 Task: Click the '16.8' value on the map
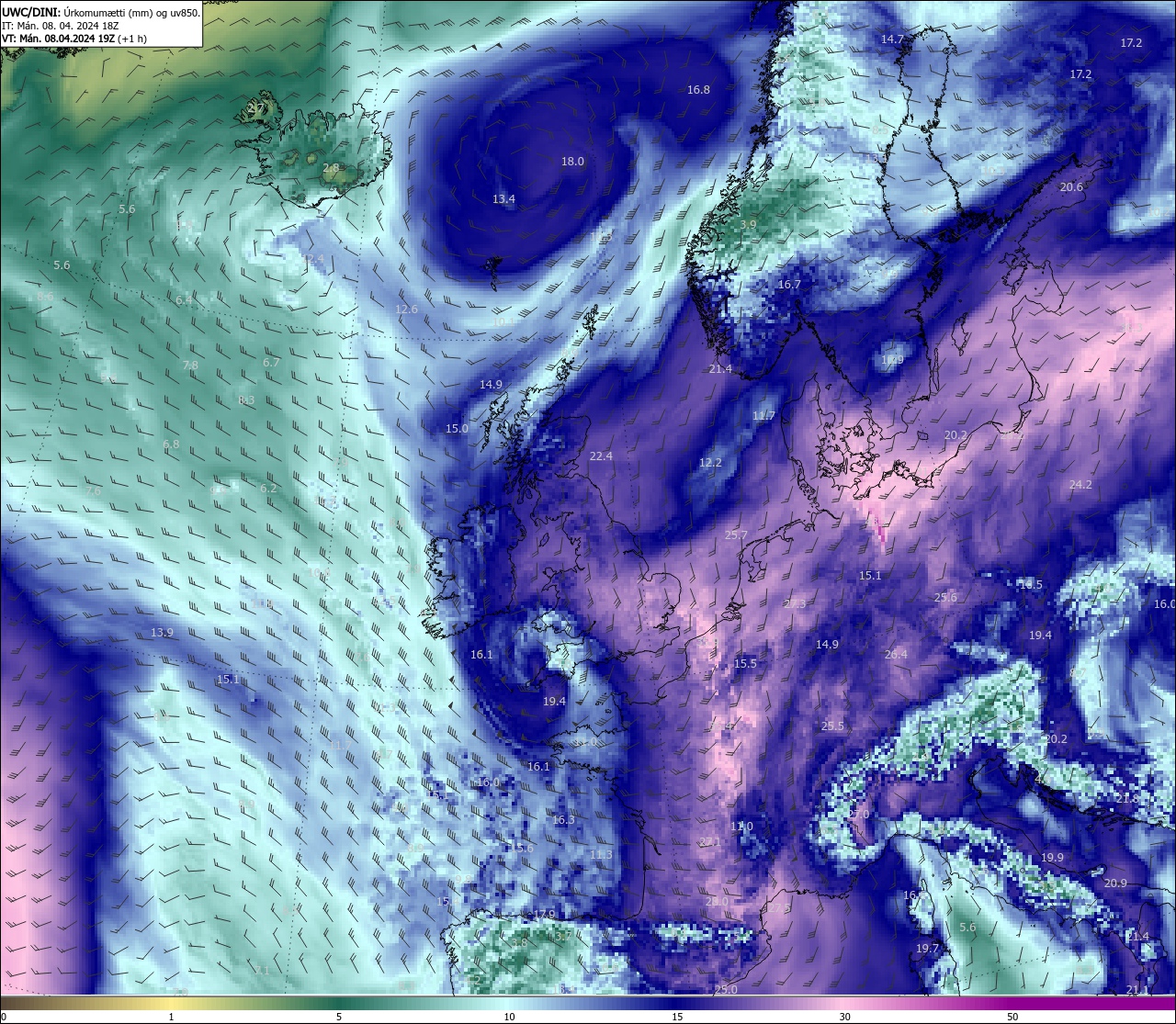pos(698,89)
